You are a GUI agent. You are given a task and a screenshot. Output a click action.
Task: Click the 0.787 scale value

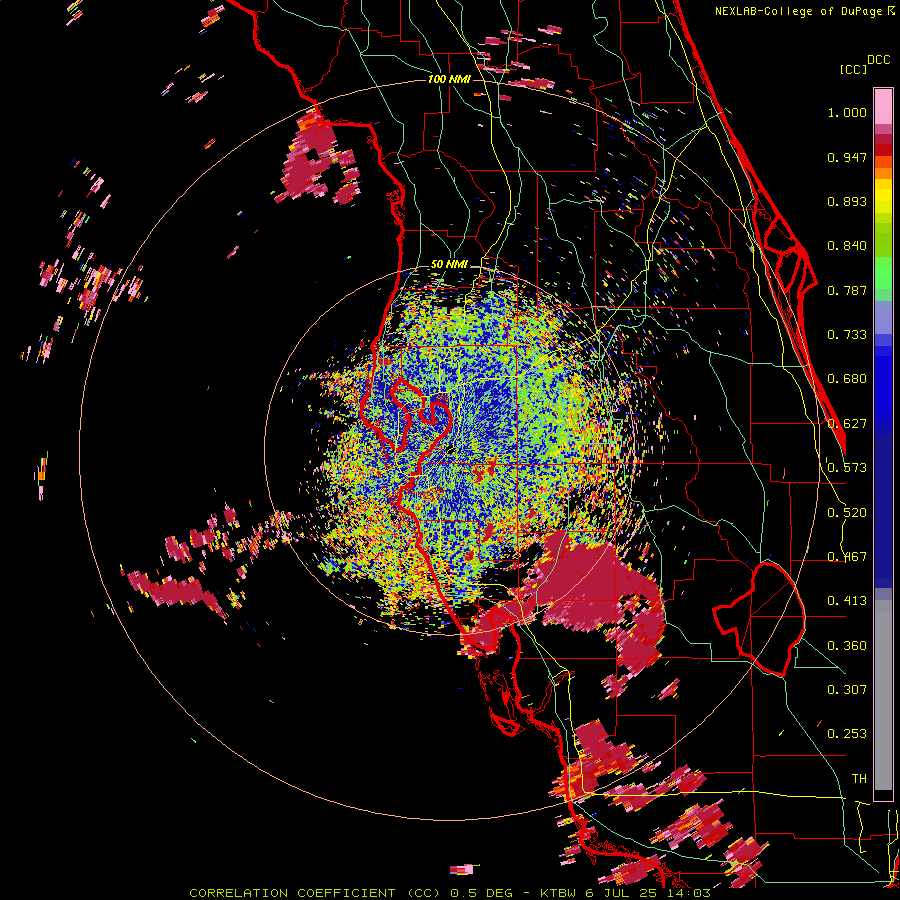(847, 290)
